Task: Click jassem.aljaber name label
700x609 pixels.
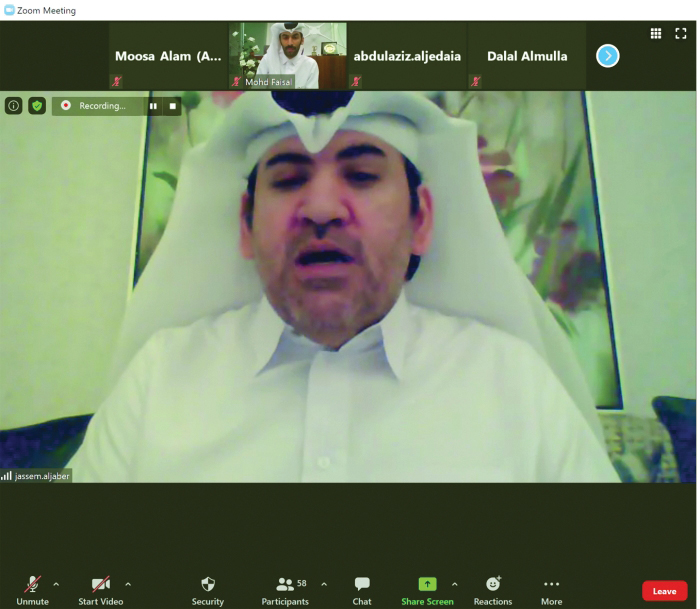Action: [x=42, y=476]
